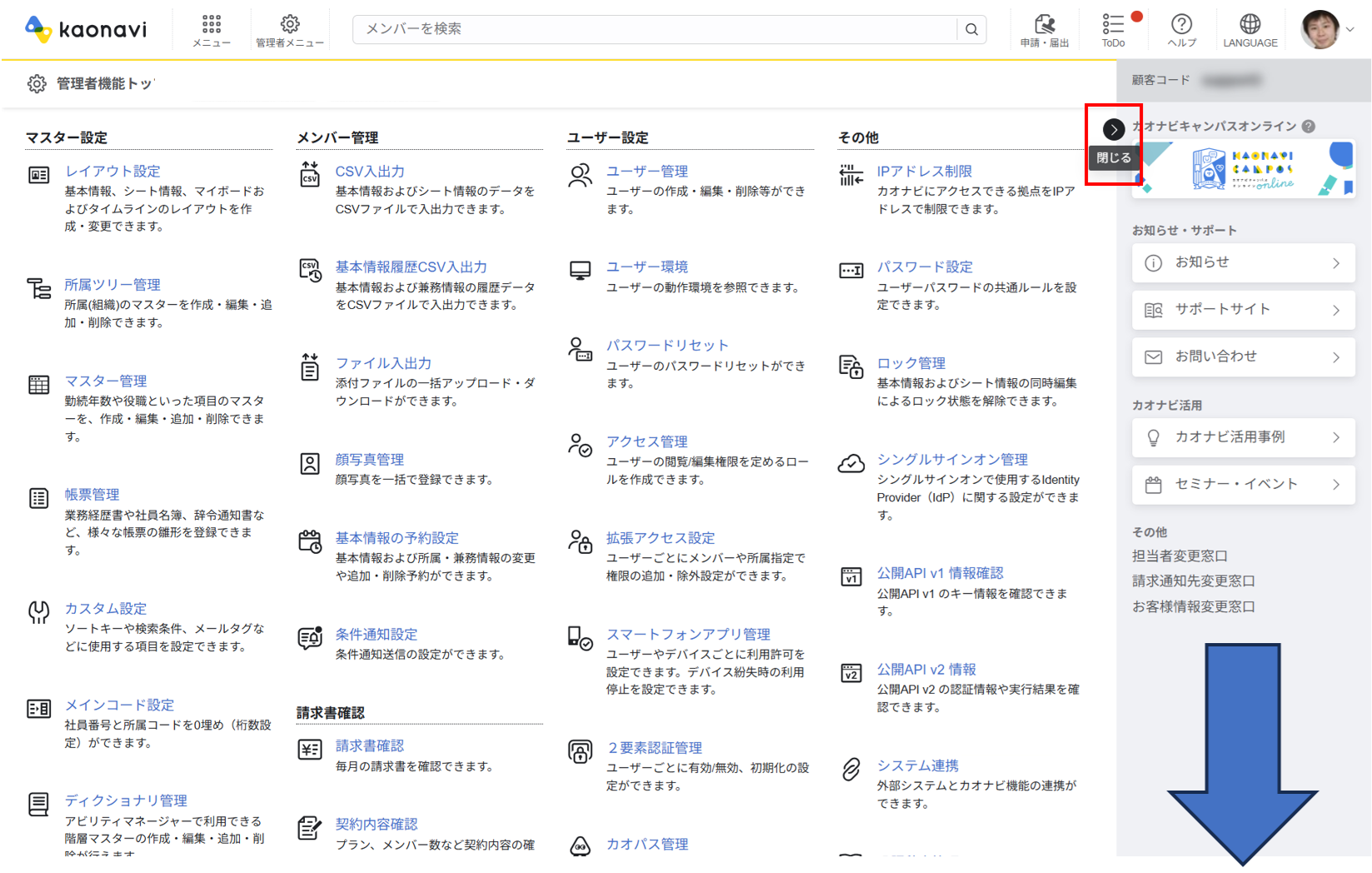
Task: Open the 管理者メニュー gear menu
Action: click(x=289, y=29)
